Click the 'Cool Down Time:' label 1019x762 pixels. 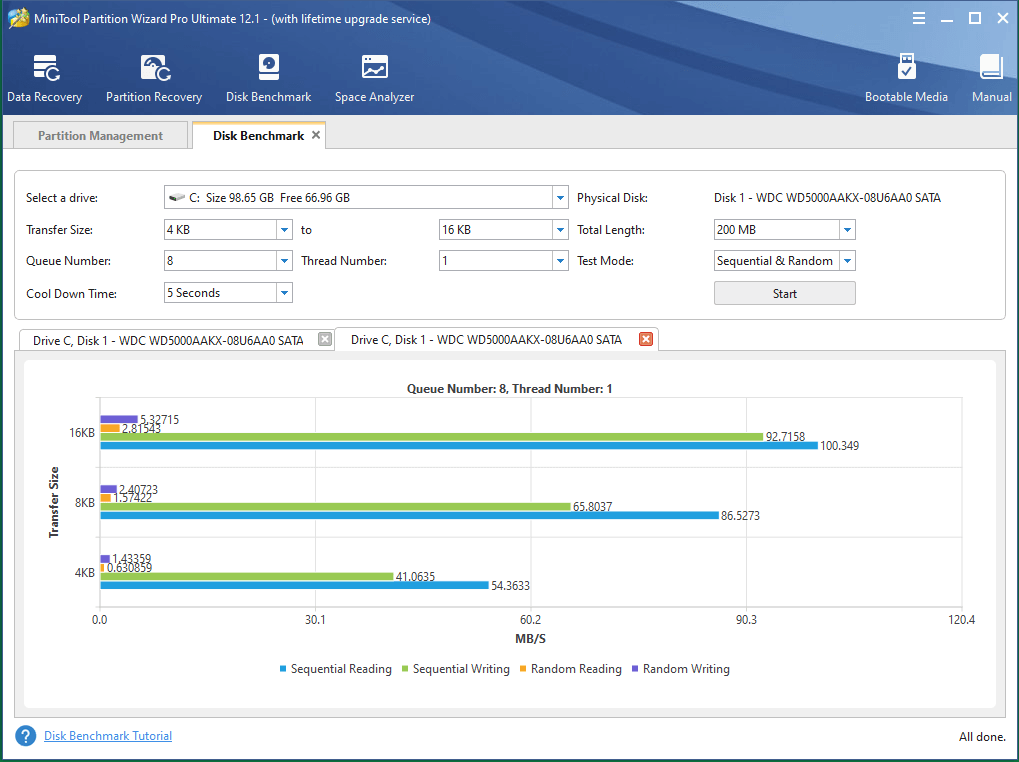click(x=71, y=294)
